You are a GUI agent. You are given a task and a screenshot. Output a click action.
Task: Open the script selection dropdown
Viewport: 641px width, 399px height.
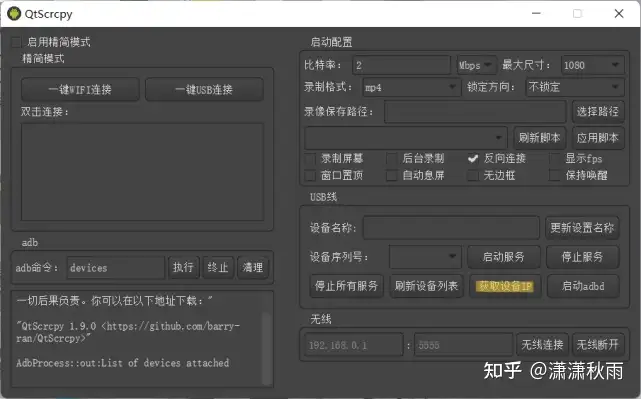(x=406, y=138)
